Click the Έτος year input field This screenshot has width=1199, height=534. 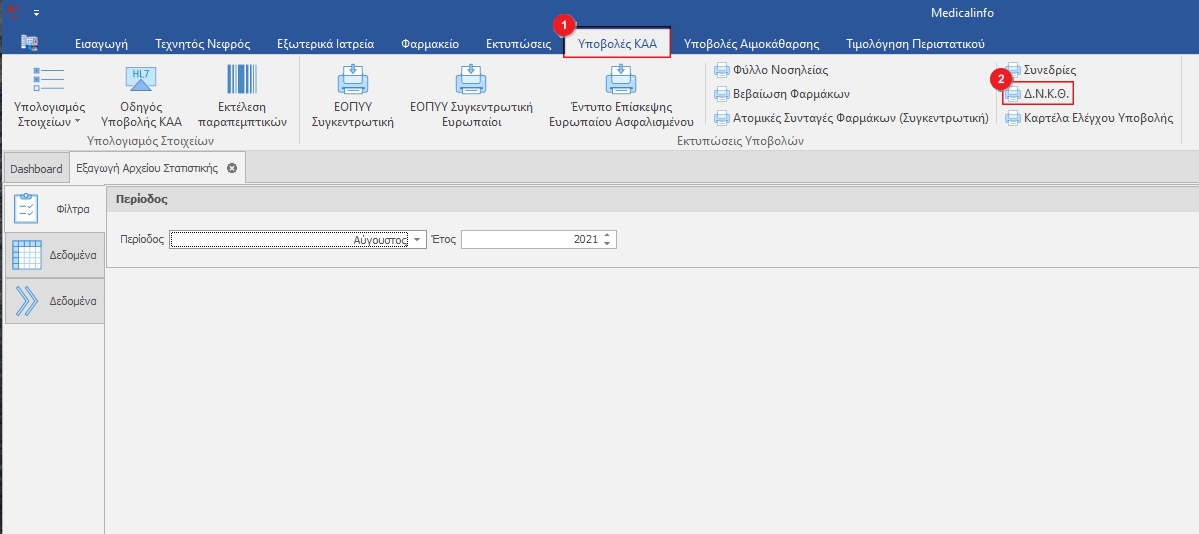(530, 240)
